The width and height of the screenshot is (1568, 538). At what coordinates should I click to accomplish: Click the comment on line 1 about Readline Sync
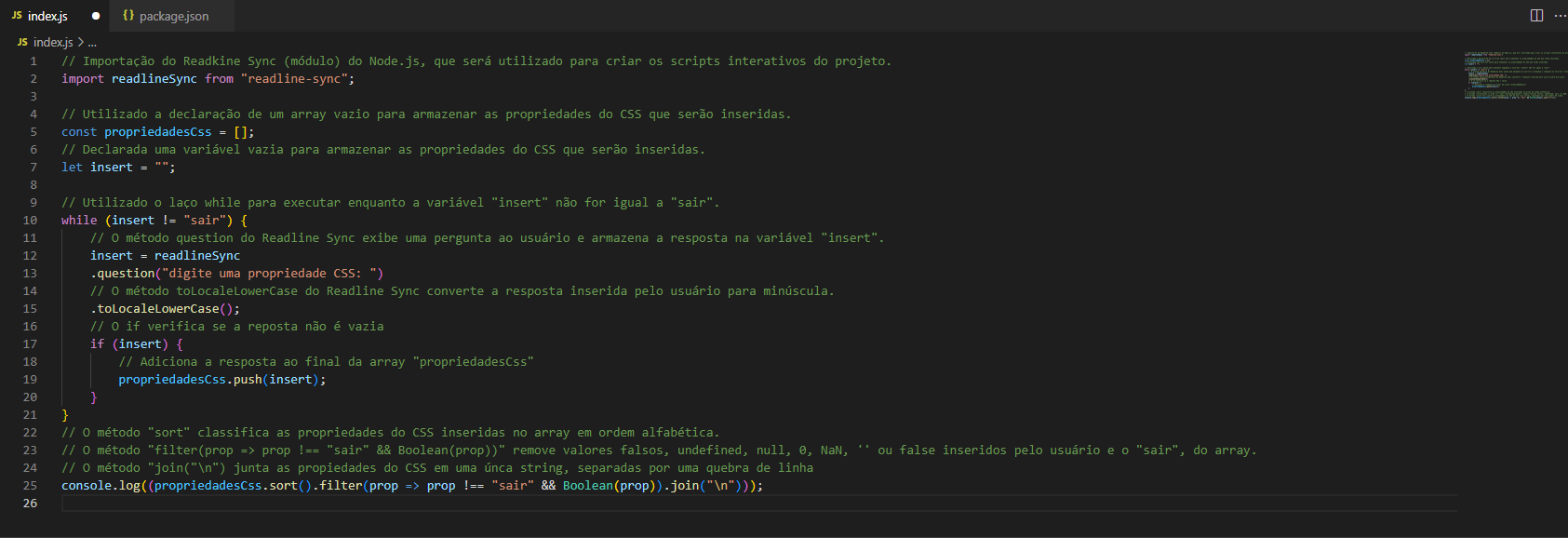point(476,61)
